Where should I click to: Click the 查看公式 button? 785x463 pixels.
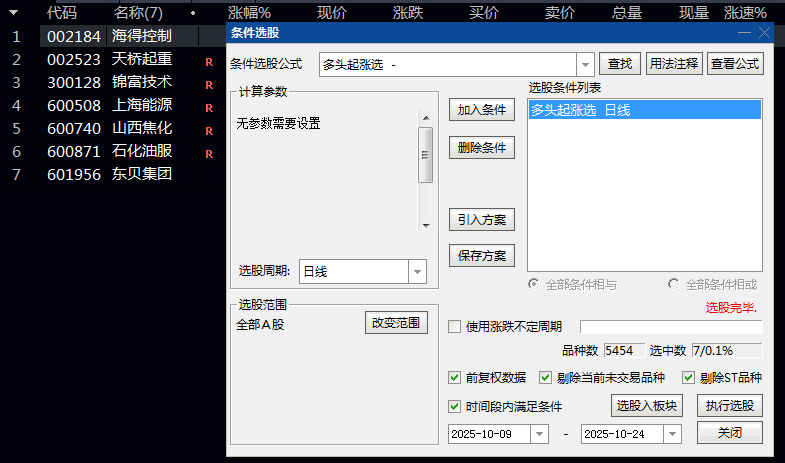tap(735, 64)
